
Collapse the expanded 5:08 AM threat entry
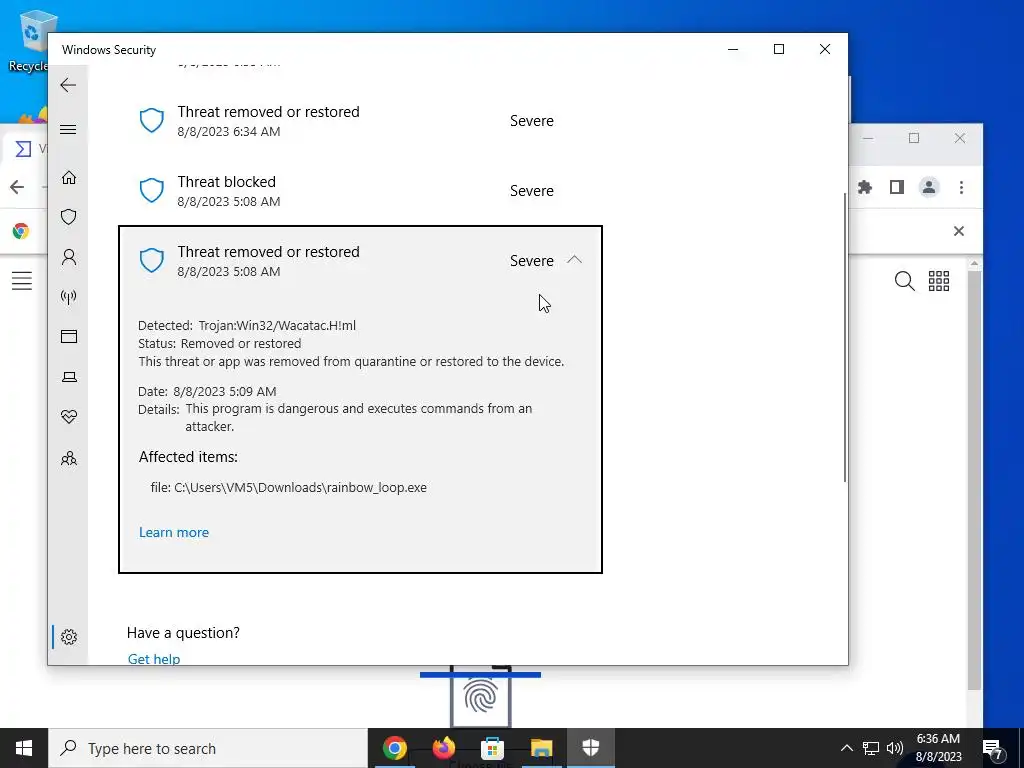[574, 260]
